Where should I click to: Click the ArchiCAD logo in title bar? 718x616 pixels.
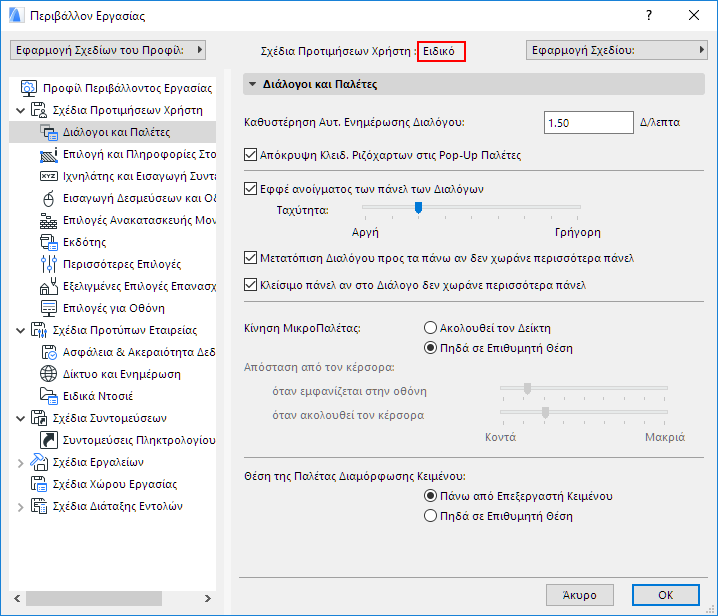16,16
